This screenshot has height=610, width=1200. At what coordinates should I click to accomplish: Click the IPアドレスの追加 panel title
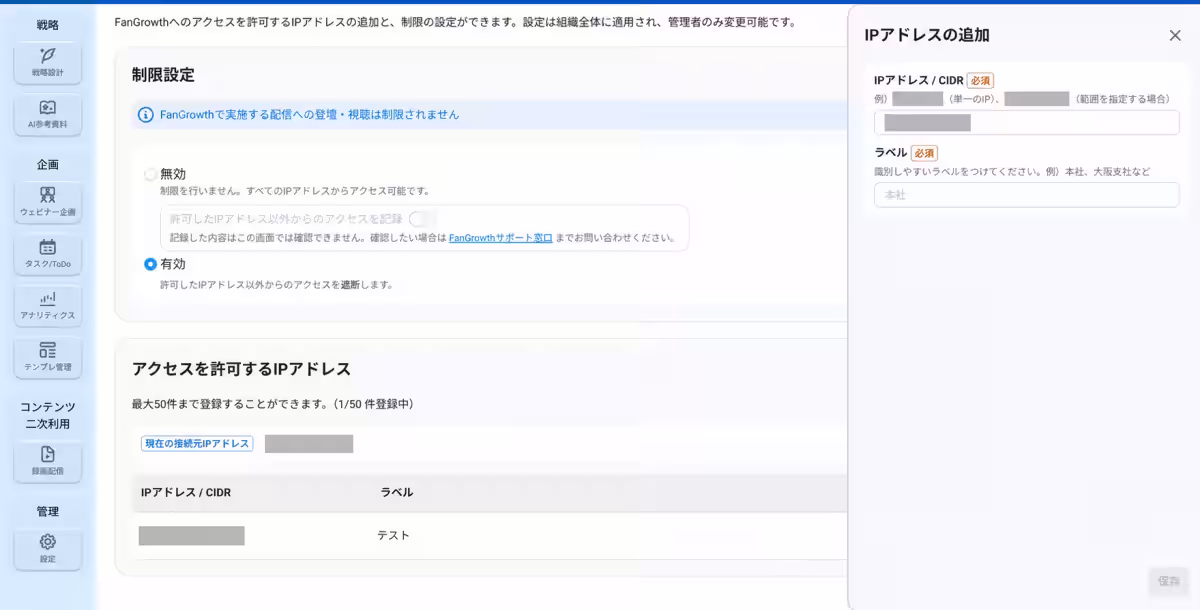pyautogui.click(x=927, y=35)
